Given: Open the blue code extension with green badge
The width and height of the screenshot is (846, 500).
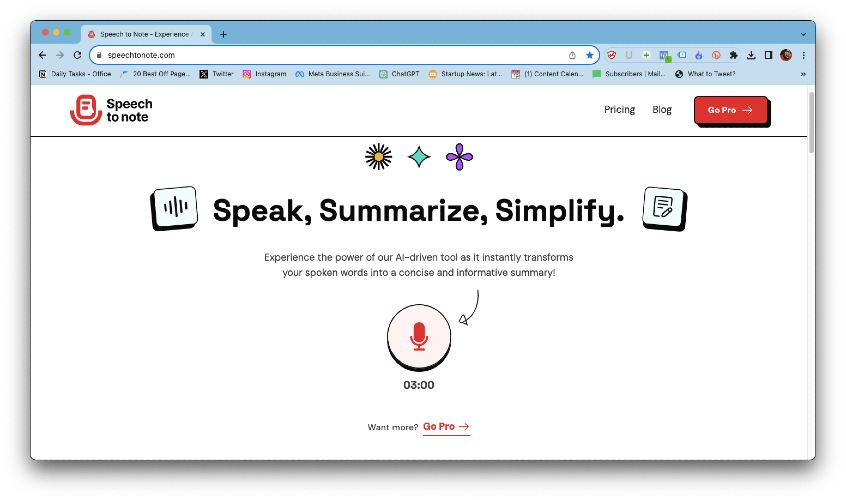Looking at the screenshot, I should (664, 56).
